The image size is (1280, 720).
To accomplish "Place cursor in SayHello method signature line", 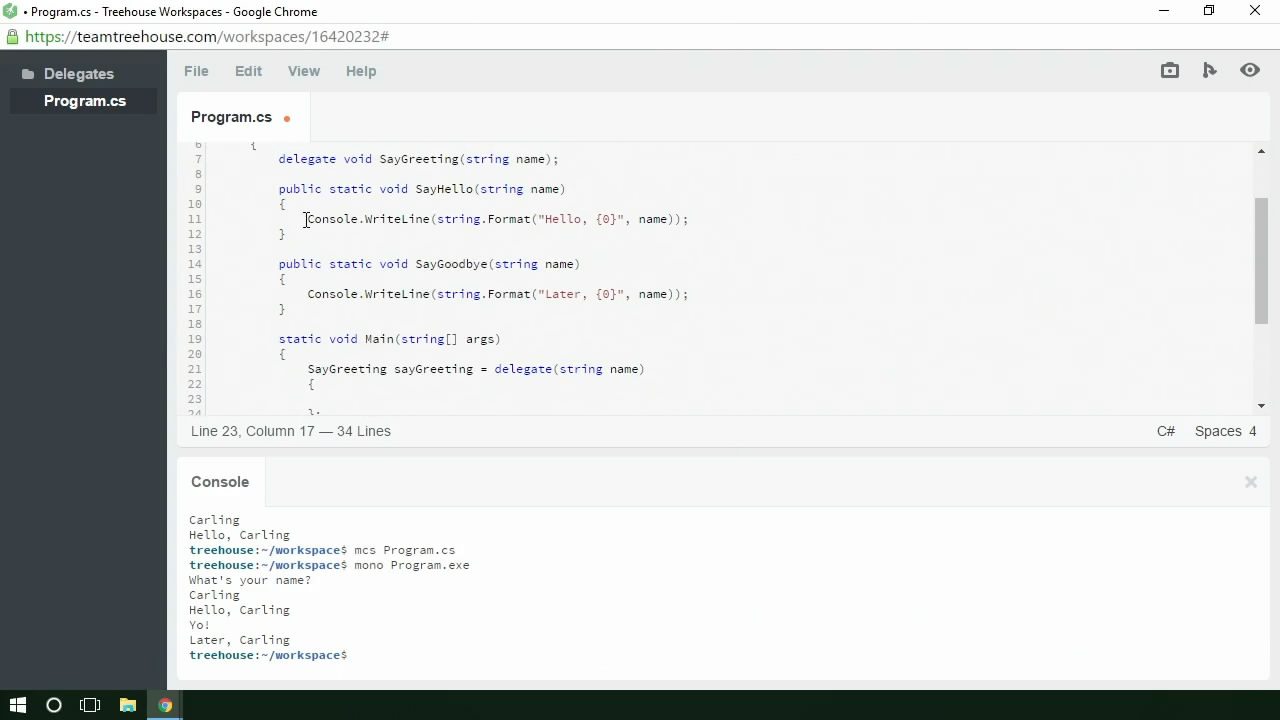I will point(422,189).
